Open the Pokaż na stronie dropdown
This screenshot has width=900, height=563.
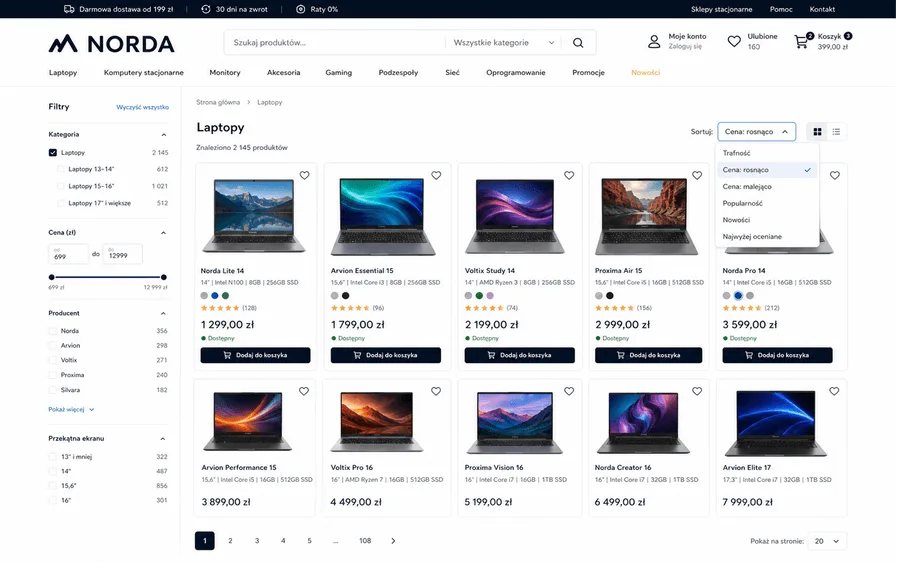coord(827,541)
